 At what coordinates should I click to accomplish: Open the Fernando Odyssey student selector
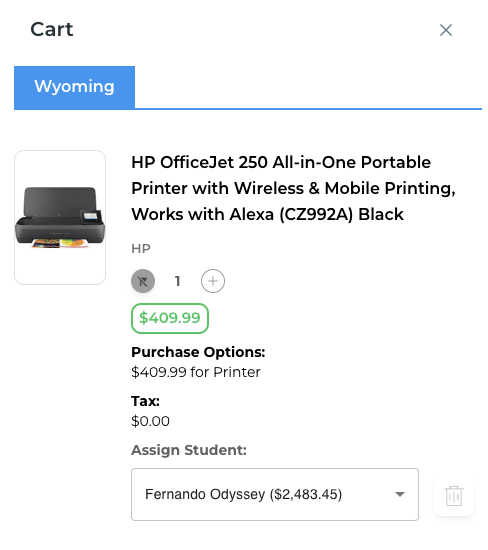(x=275, y=494)
